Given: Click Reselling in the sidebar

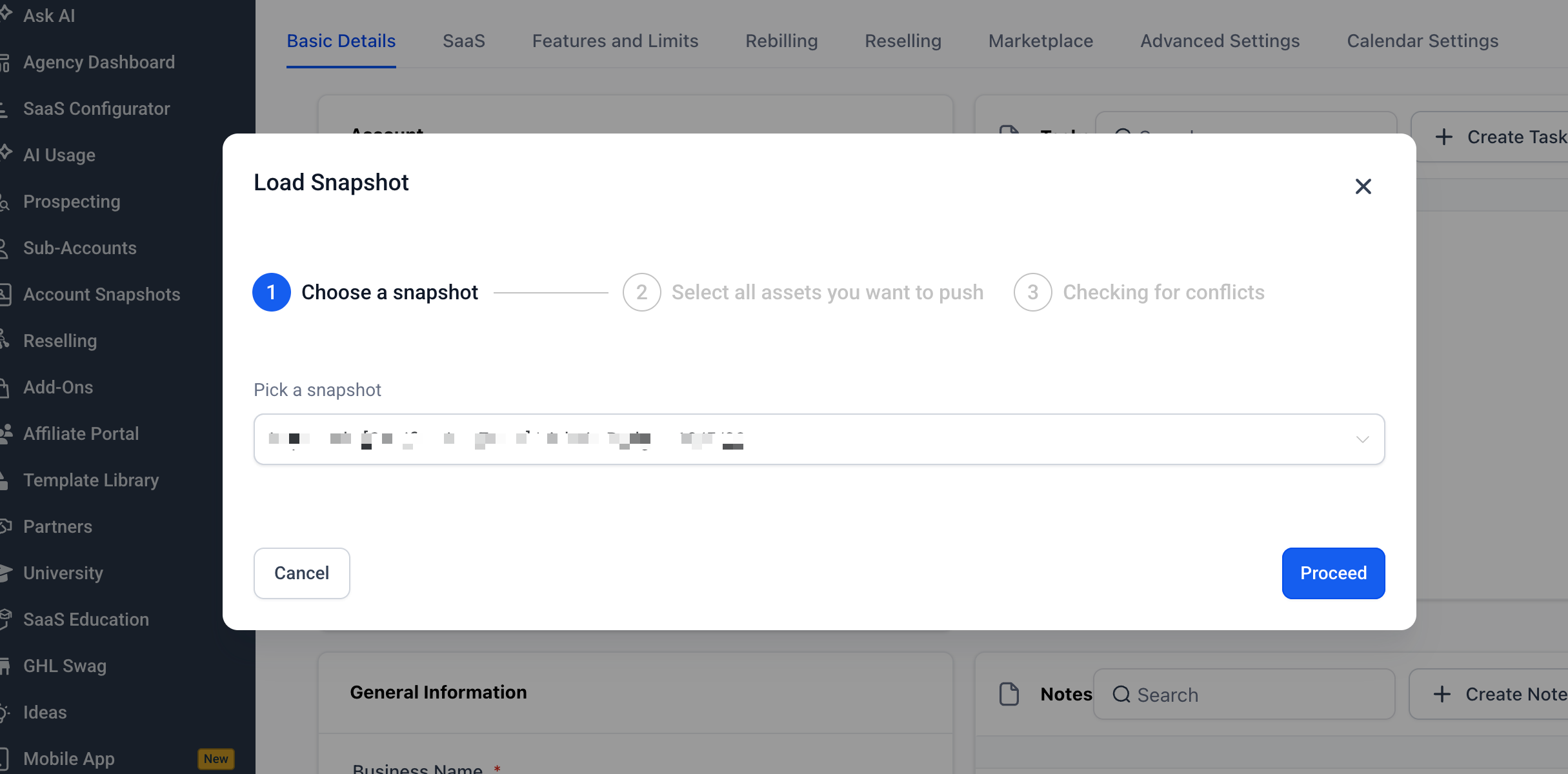Looking at the screenshot, I should point(60,341).
